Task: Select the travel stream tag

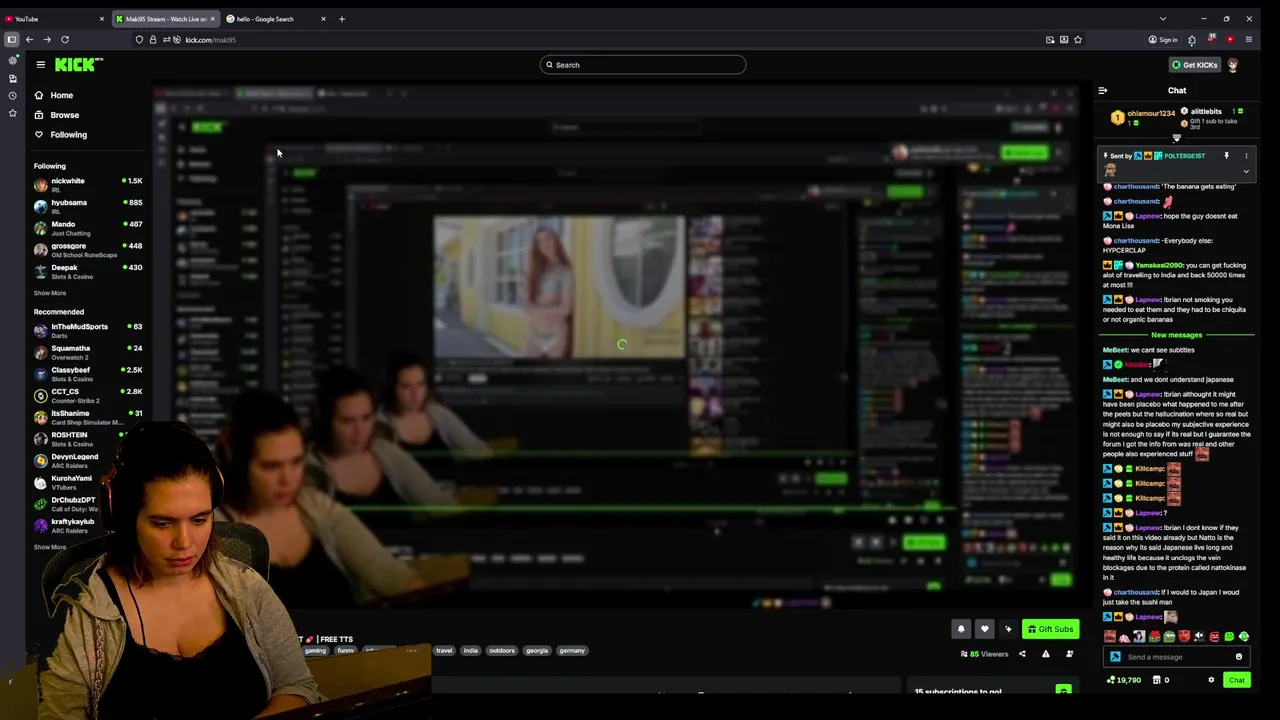Action: pos(444,650)
